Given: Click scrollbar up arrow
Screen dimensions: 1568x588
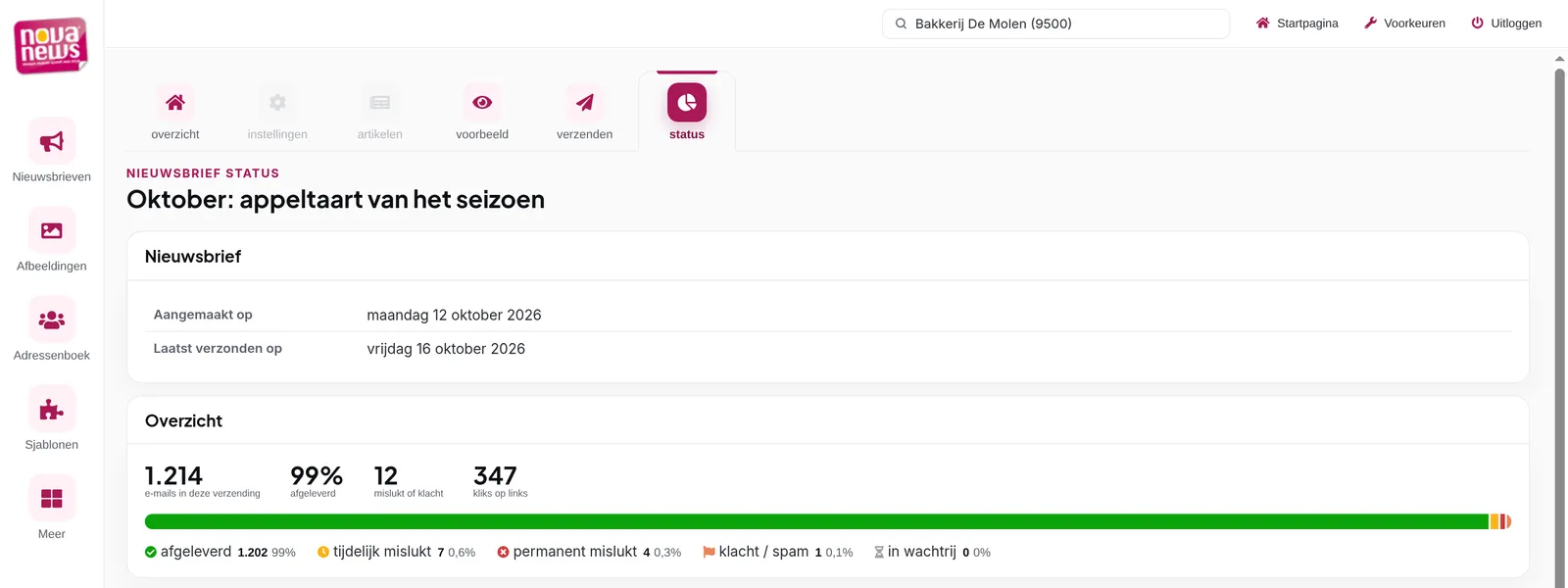Looking at the screenshot, I should click(1560, 59).
